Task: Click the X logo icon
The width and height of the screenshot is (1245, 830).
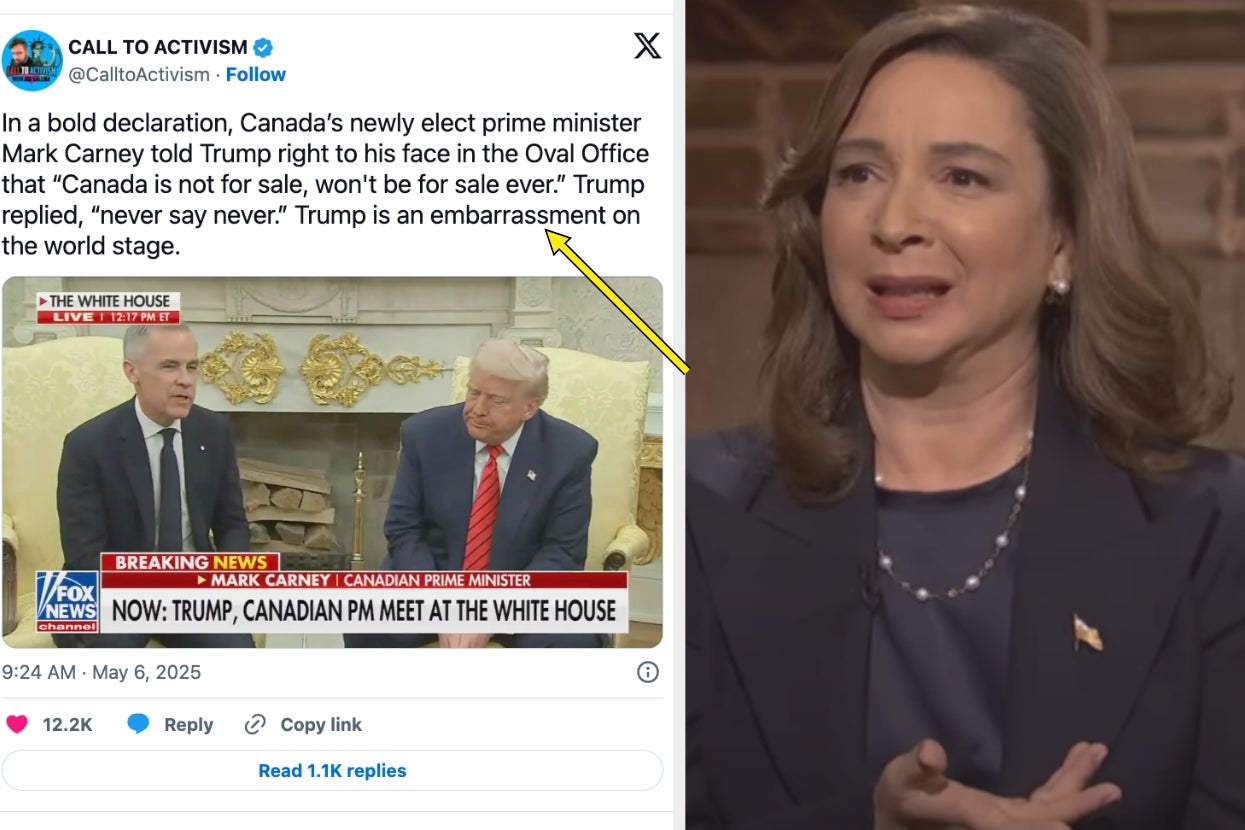Action: point(647,46)
